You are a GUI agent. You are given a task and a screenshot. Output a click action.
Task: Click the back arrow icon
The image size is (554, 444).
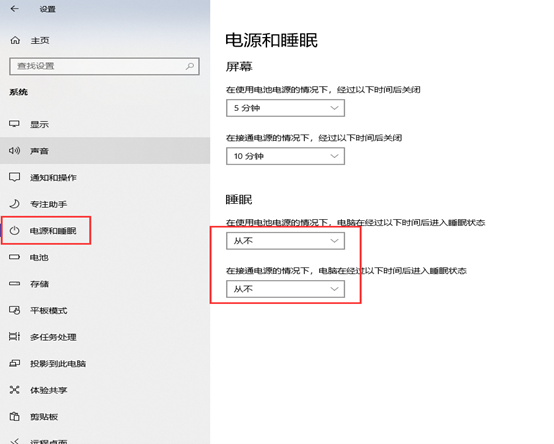point(14,9)
